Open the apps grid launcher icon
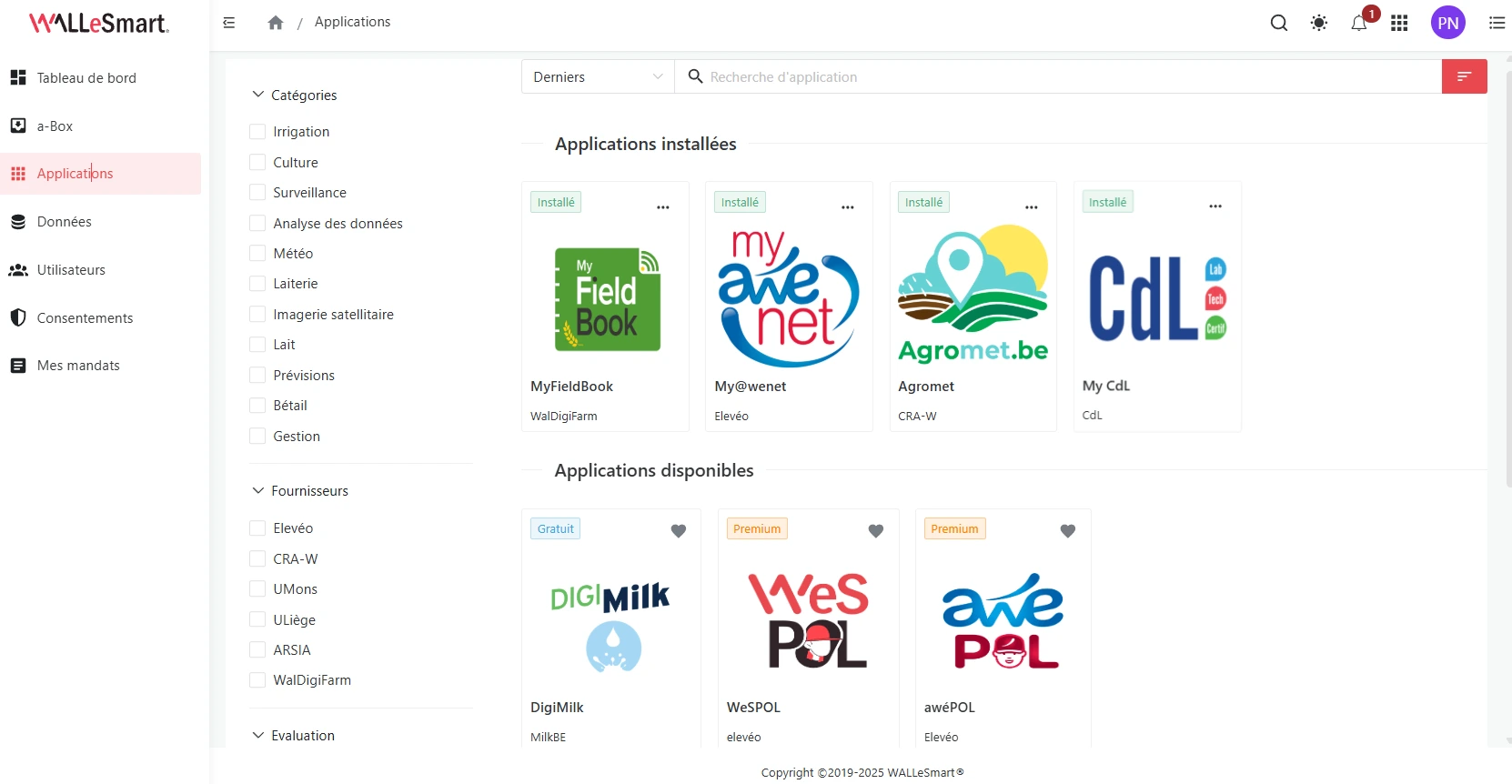Viewport: 1512px width, 784px height. coord(1399,23)
